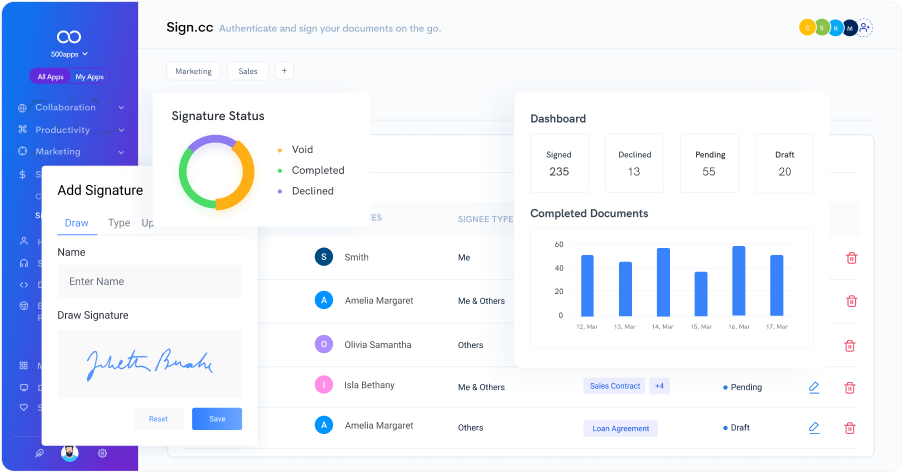Click the Enter Name input field
Viewport: 902px width, 472px height.
(149, 282)
